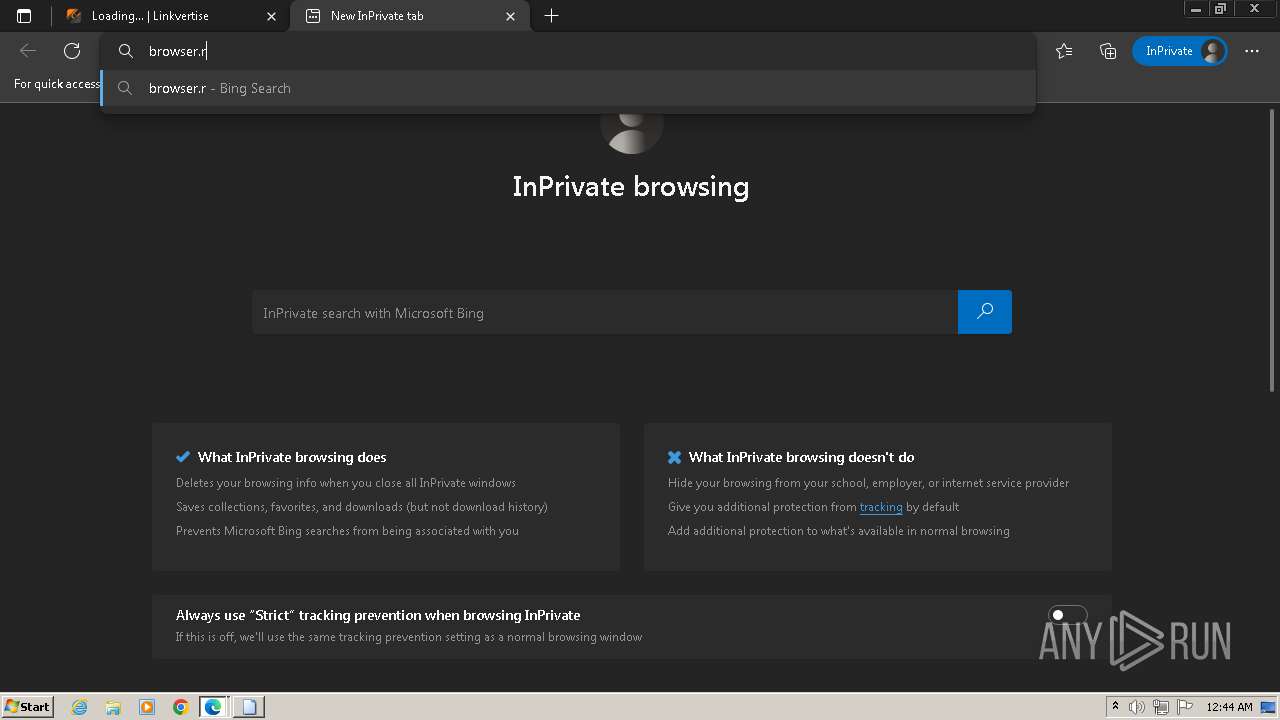Click the 12:44 AM clock

[x=1229, y=707]
